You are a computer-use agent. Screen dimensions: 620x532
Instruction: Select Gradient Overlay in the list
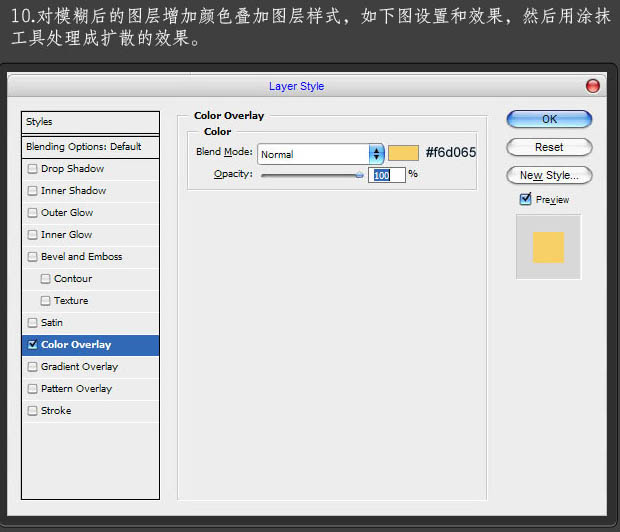tap(79, 367)
